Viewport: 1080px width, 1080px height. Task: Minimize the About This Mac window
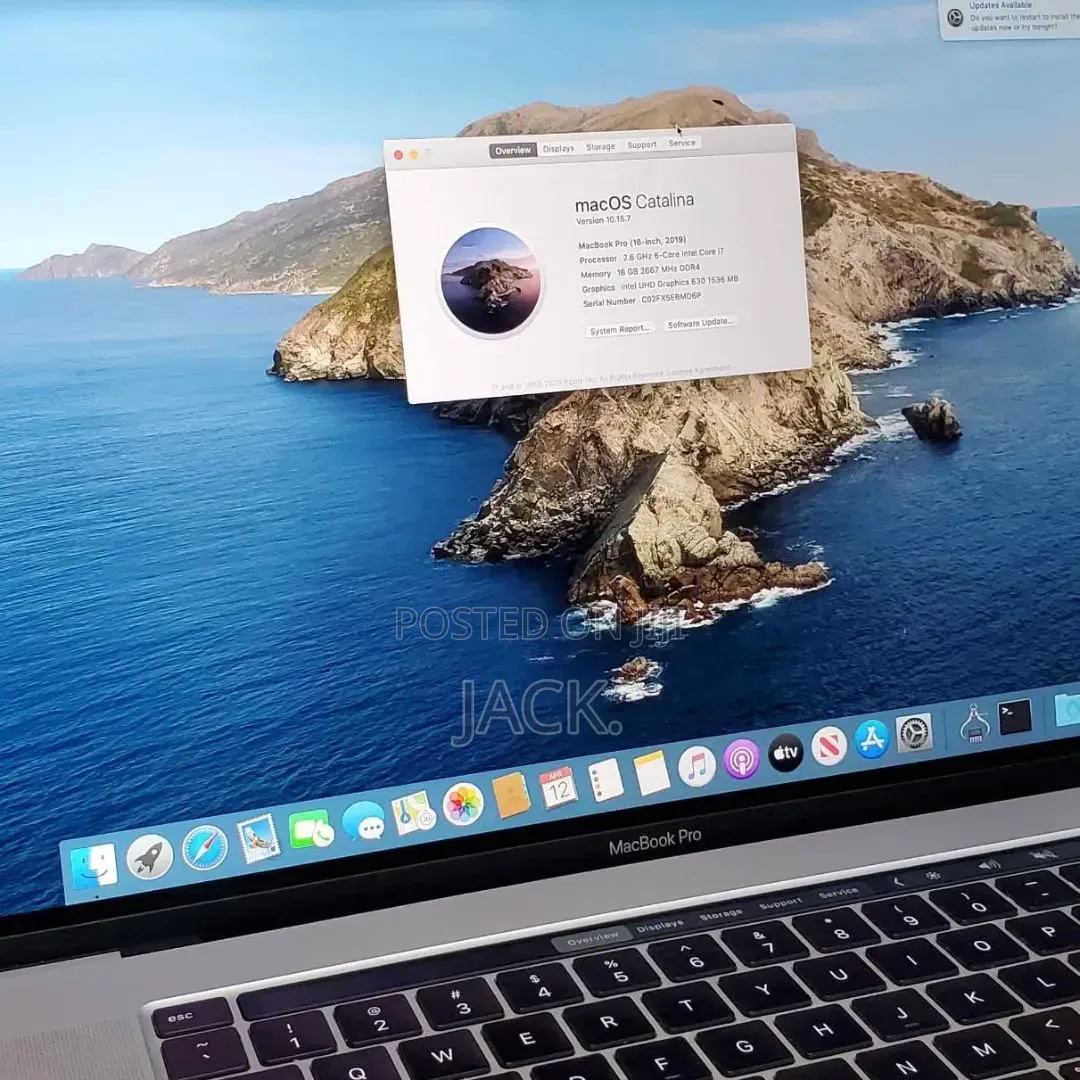(414, 154)
